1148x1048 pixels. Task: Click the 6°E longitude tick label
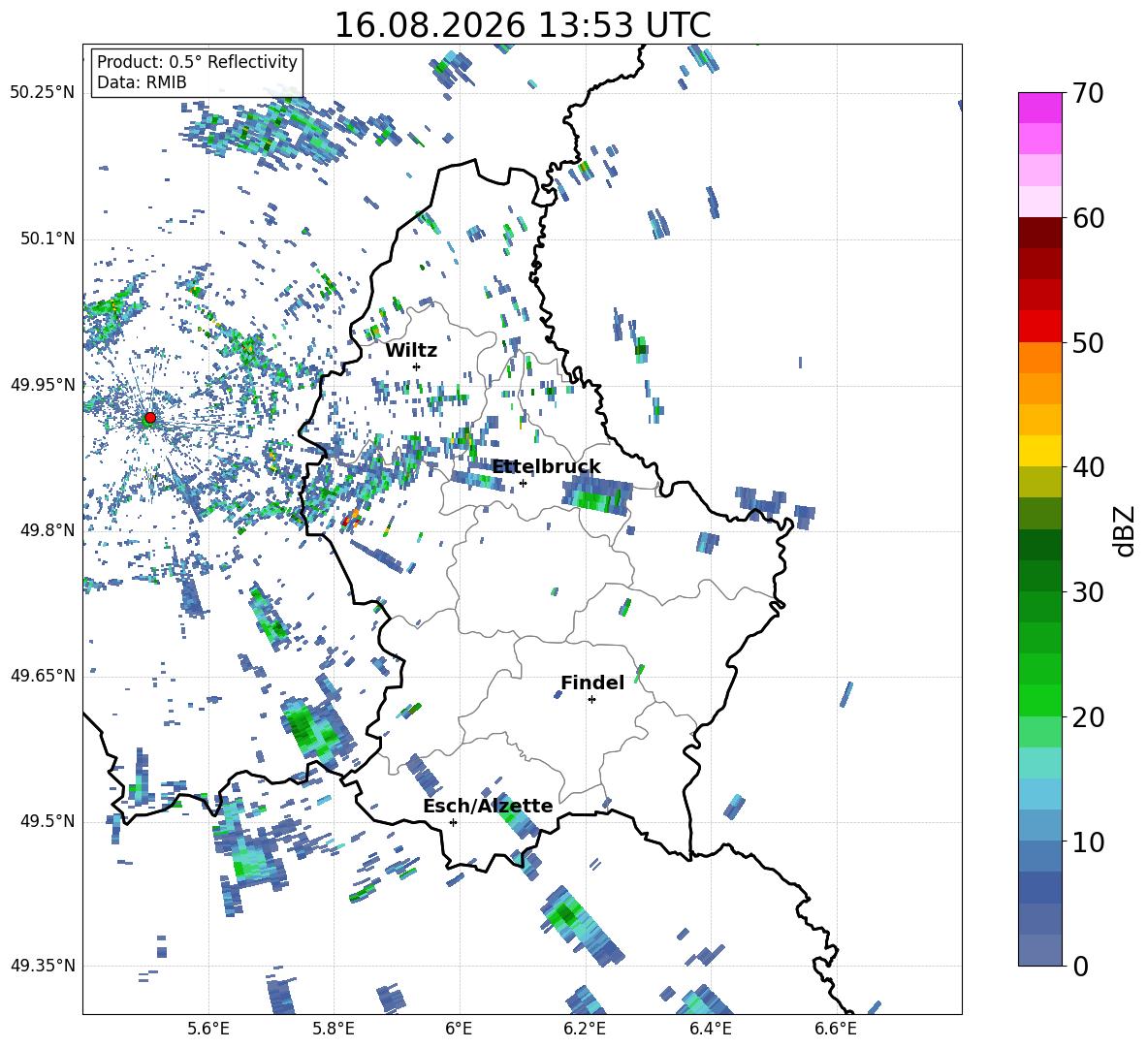click(x=459, y=1029)
